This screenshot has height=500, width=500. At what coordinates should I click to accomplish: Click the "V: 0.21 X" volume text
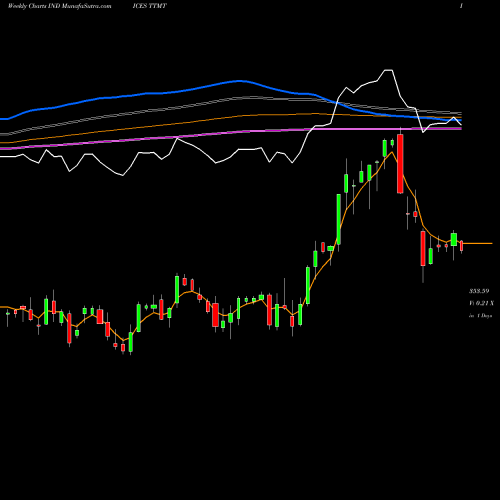(481, 303)
